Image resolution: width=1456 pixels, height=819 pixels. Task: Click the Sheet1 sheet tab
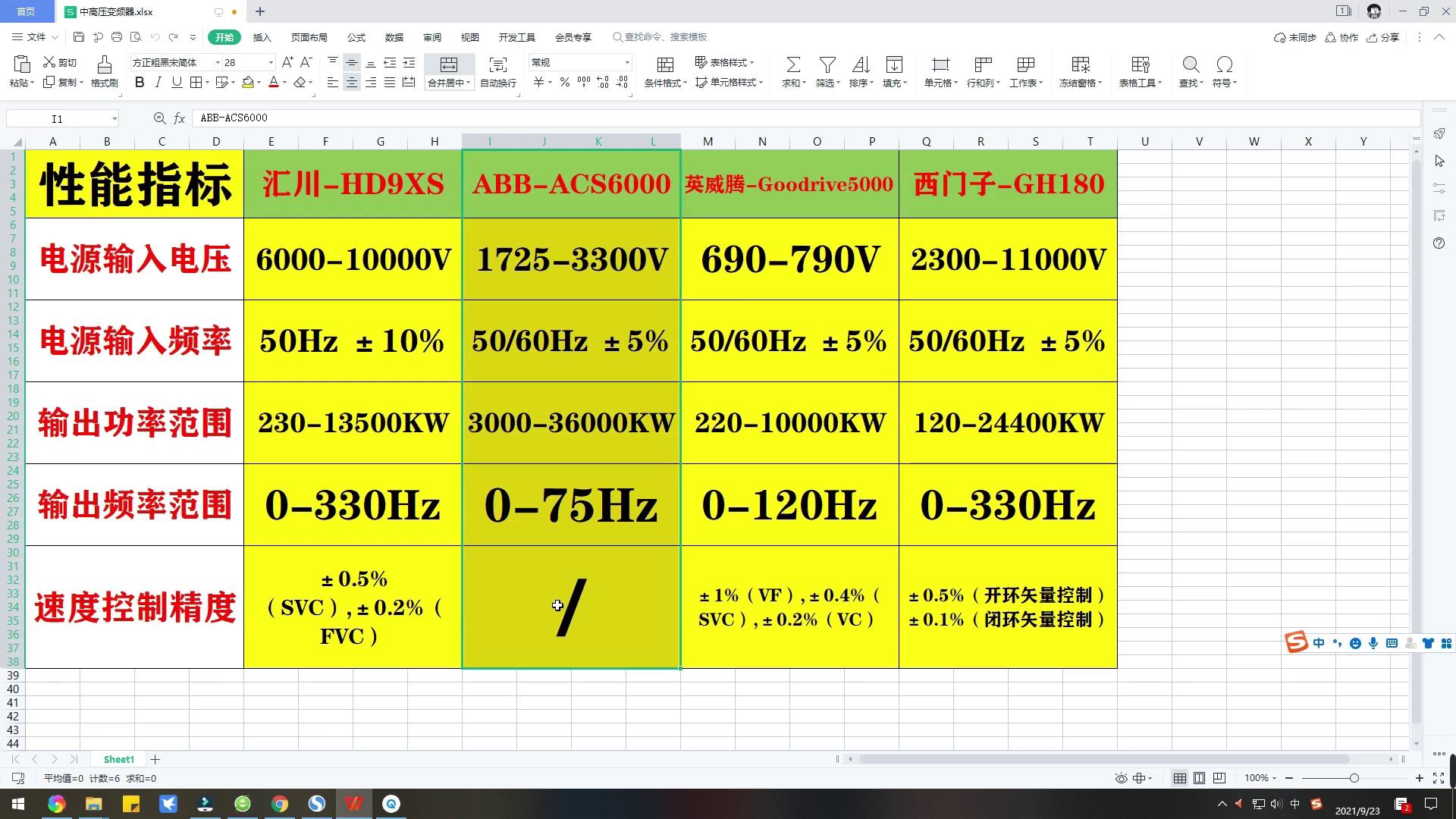119,759
